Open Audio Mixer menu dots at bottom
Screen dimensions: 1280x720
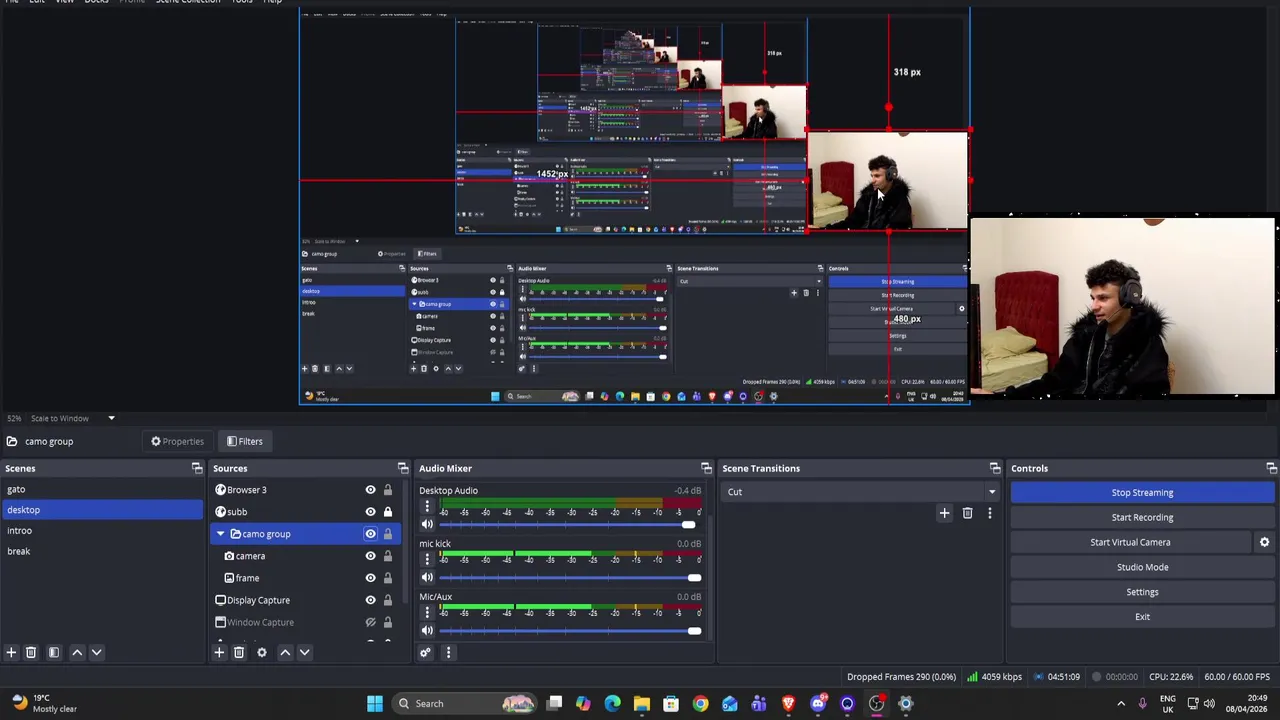click(448, 652)
